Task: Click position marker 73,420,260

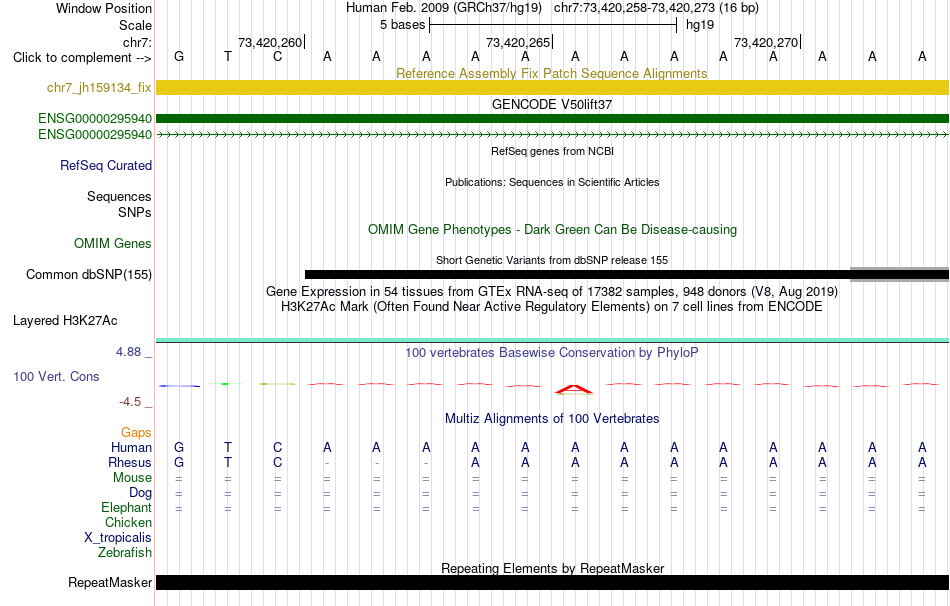Action: (x=270, y=42)
